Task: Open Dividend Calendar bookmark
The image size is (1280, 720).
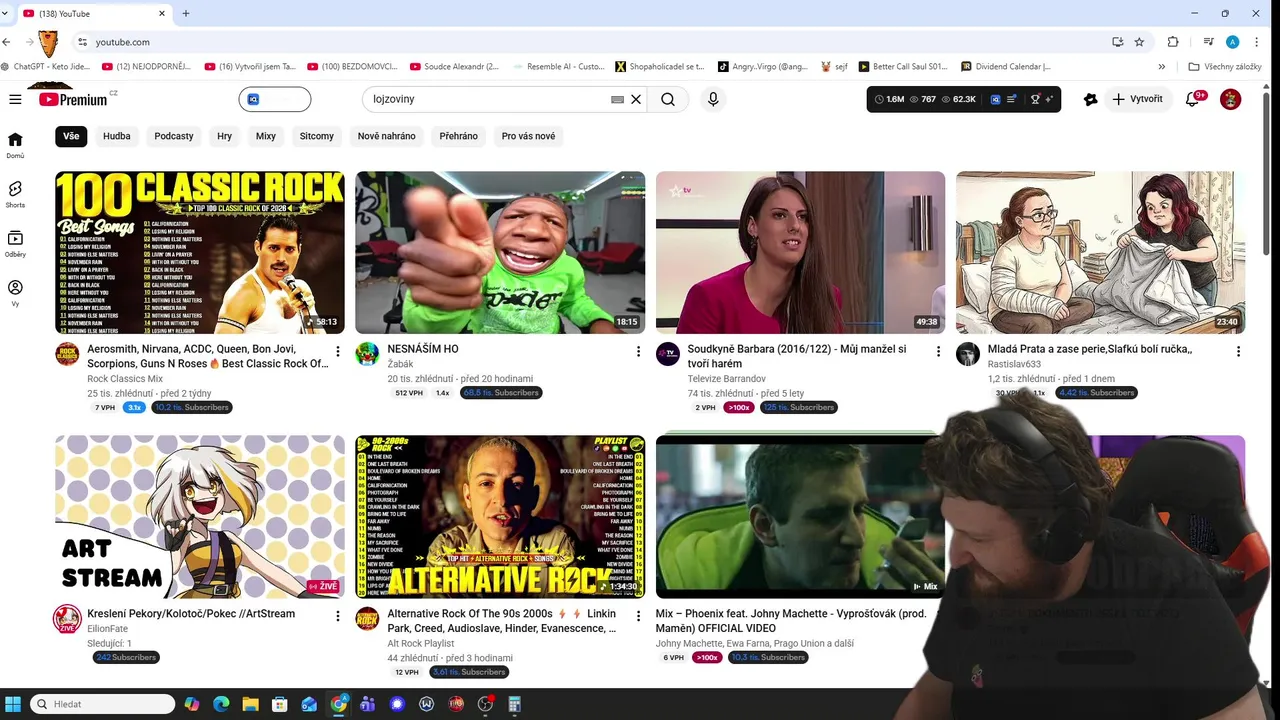Action: point(1007,67)
